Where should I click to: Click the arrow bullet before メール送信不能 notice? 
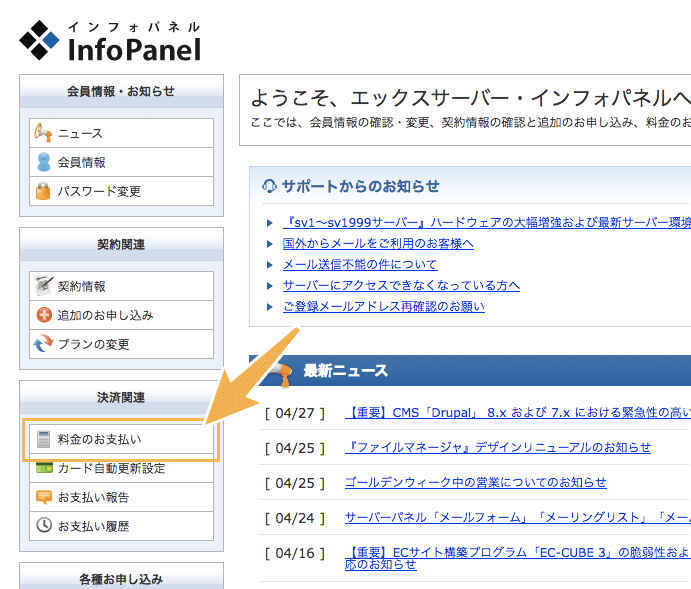(270, 265)
